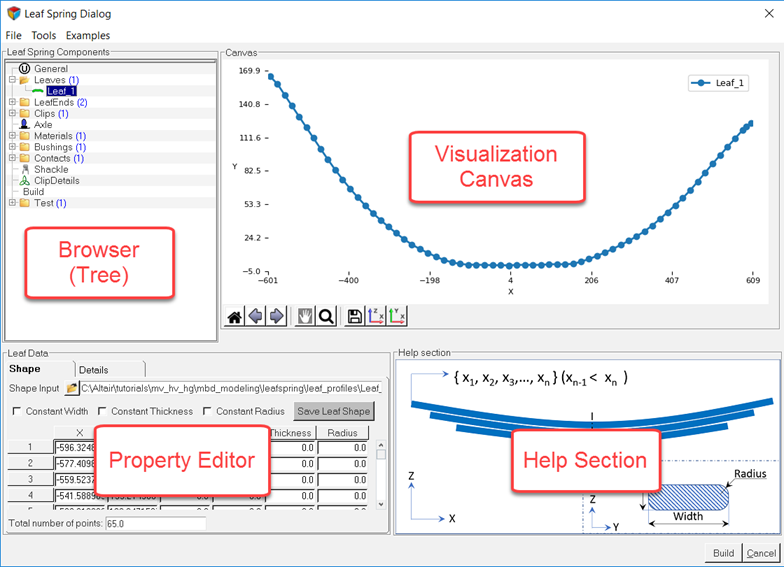Enable the Constant Width checkbox
The width and height of the screenshot is (784, 567).
coord(16,411)
